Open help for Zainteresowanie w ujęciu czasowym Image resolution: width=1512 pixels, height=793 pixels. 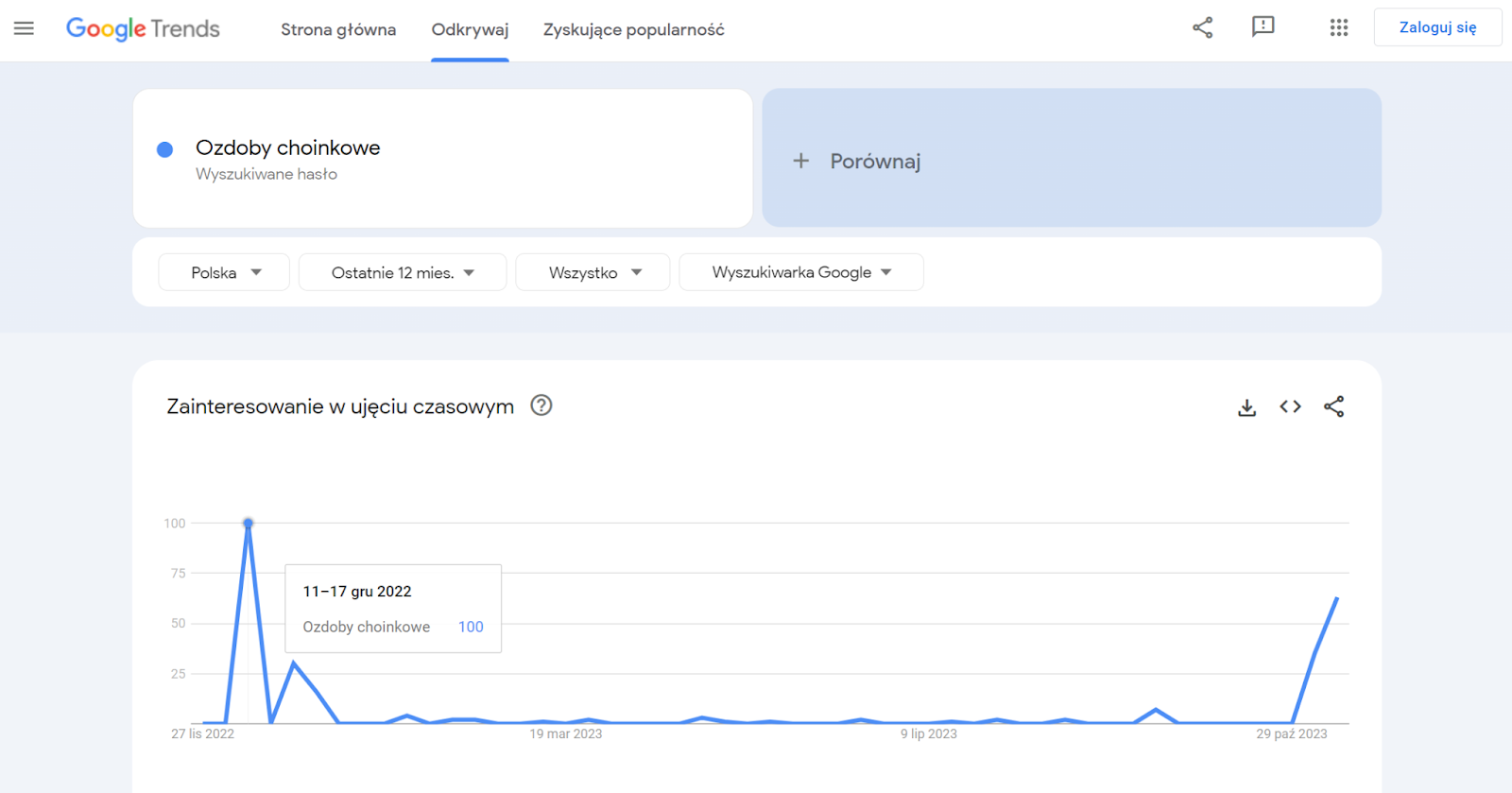pos(541,405)
